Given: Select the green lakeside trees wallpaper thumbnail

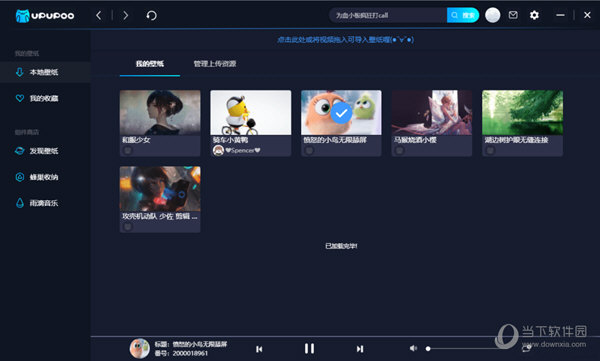Looking at the screenshot, I should (522, 112).
